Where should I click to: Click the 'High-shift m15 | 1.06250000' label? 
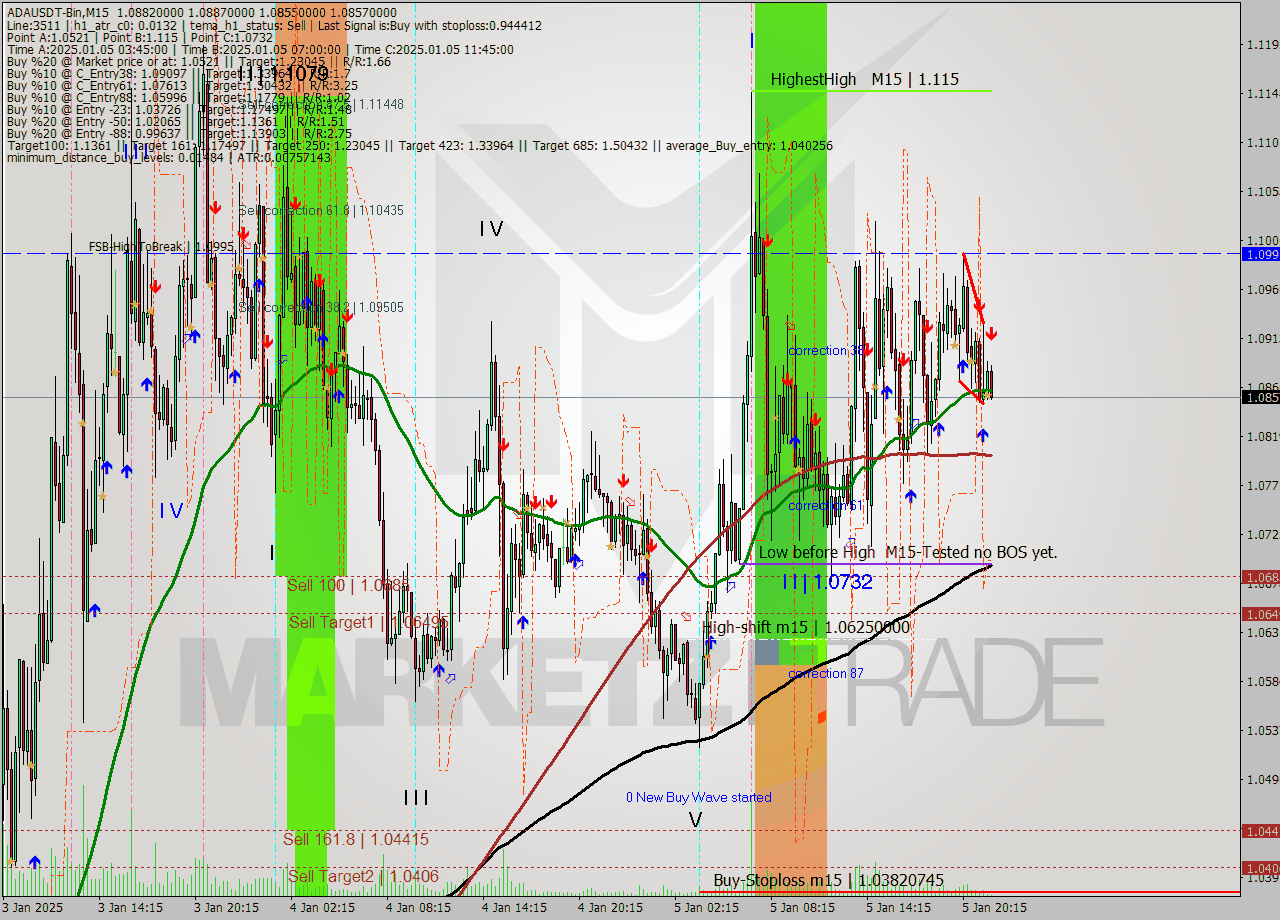tap(806, 627)
